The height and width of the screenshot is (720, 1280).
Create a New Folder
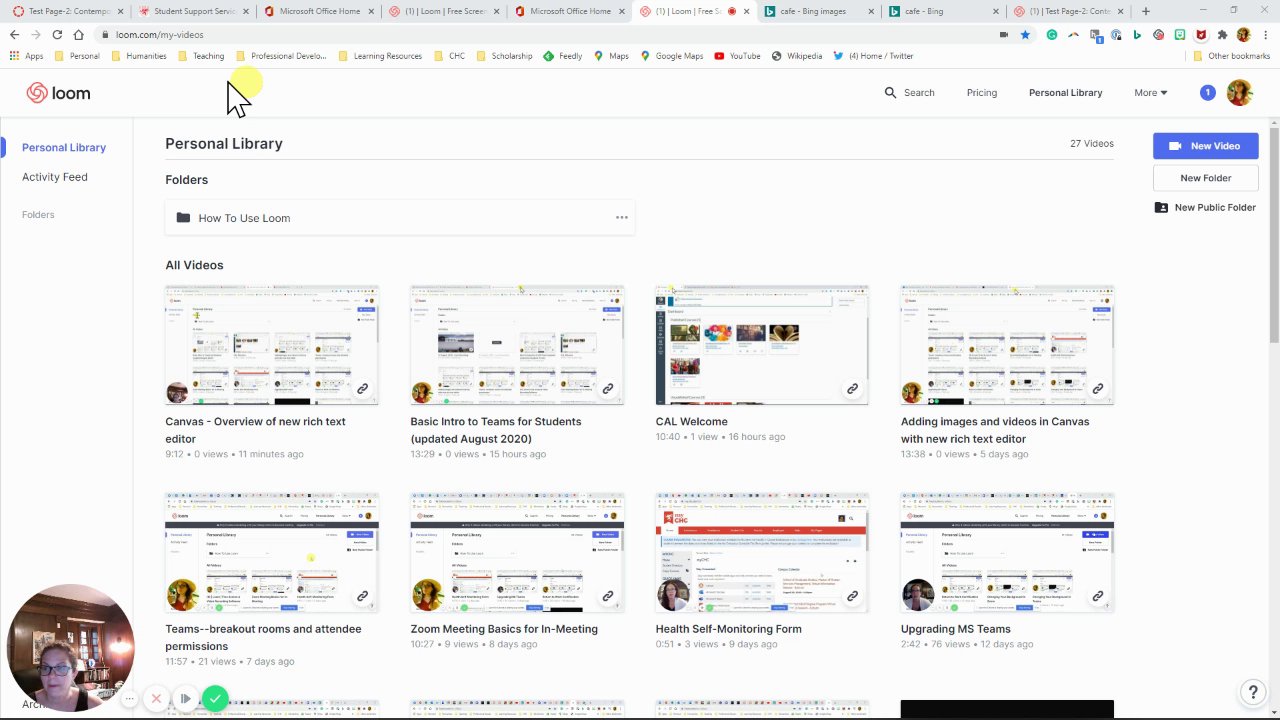tap(1205, 178)
